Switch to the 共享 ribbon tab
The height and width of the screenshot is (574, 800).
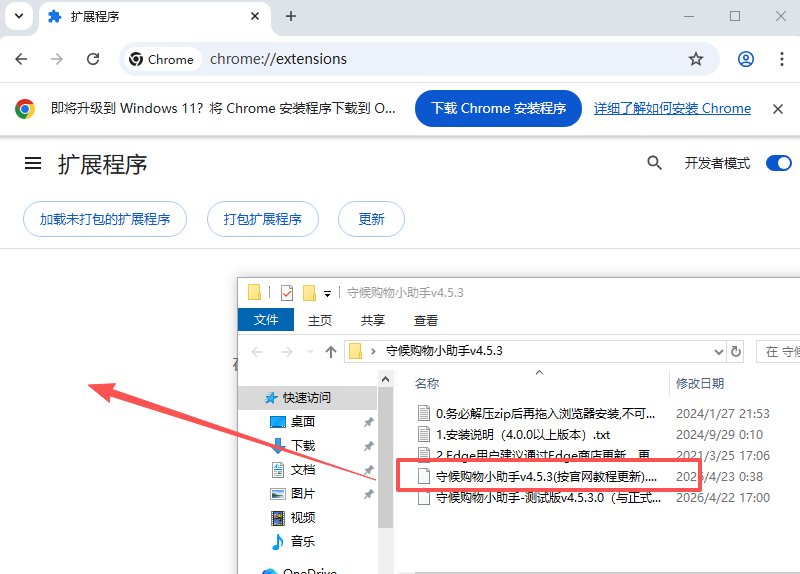pyautogui.click(x=372, y=320)
